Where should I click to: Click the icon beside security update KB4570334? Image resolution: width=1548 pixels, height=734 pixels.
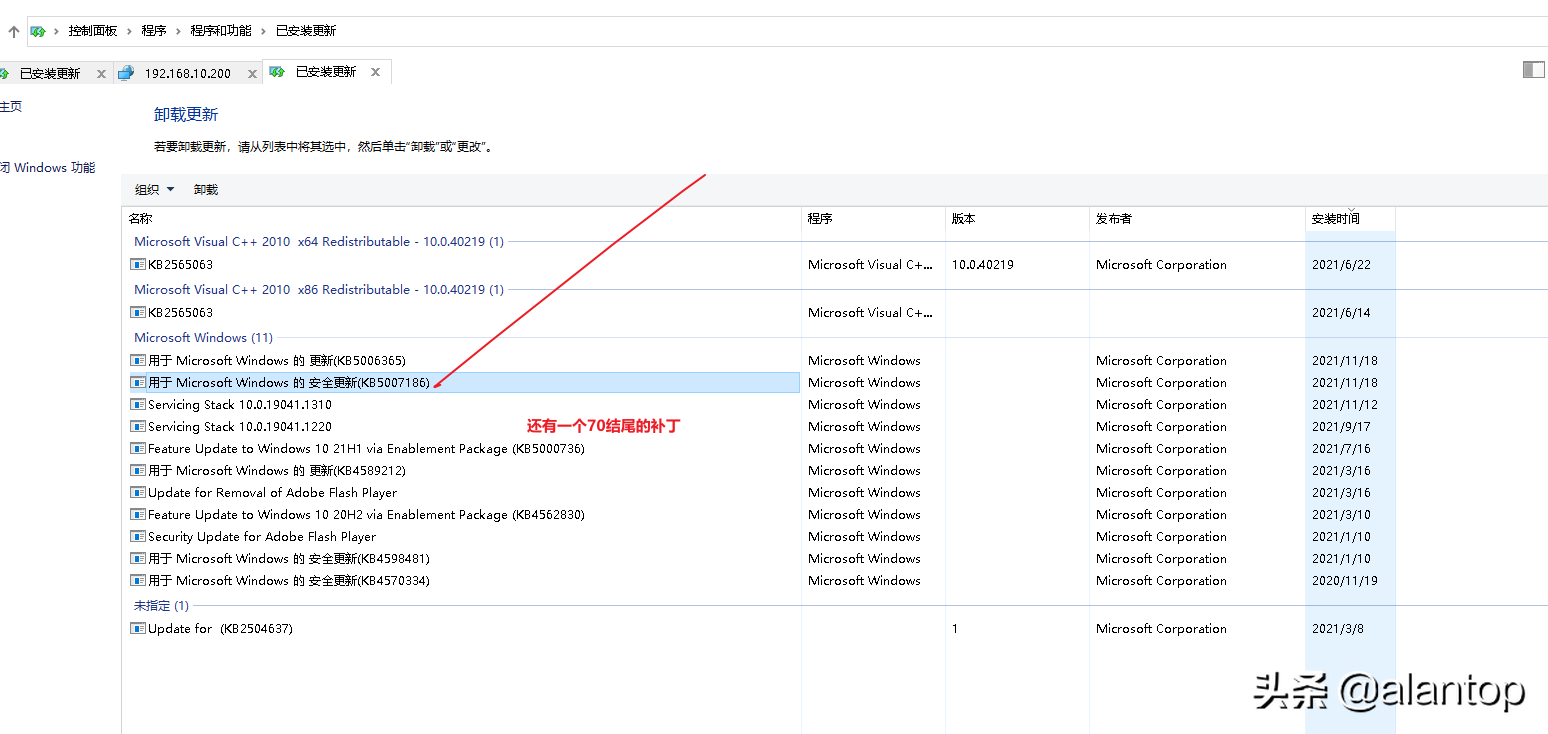pos(138,581)
